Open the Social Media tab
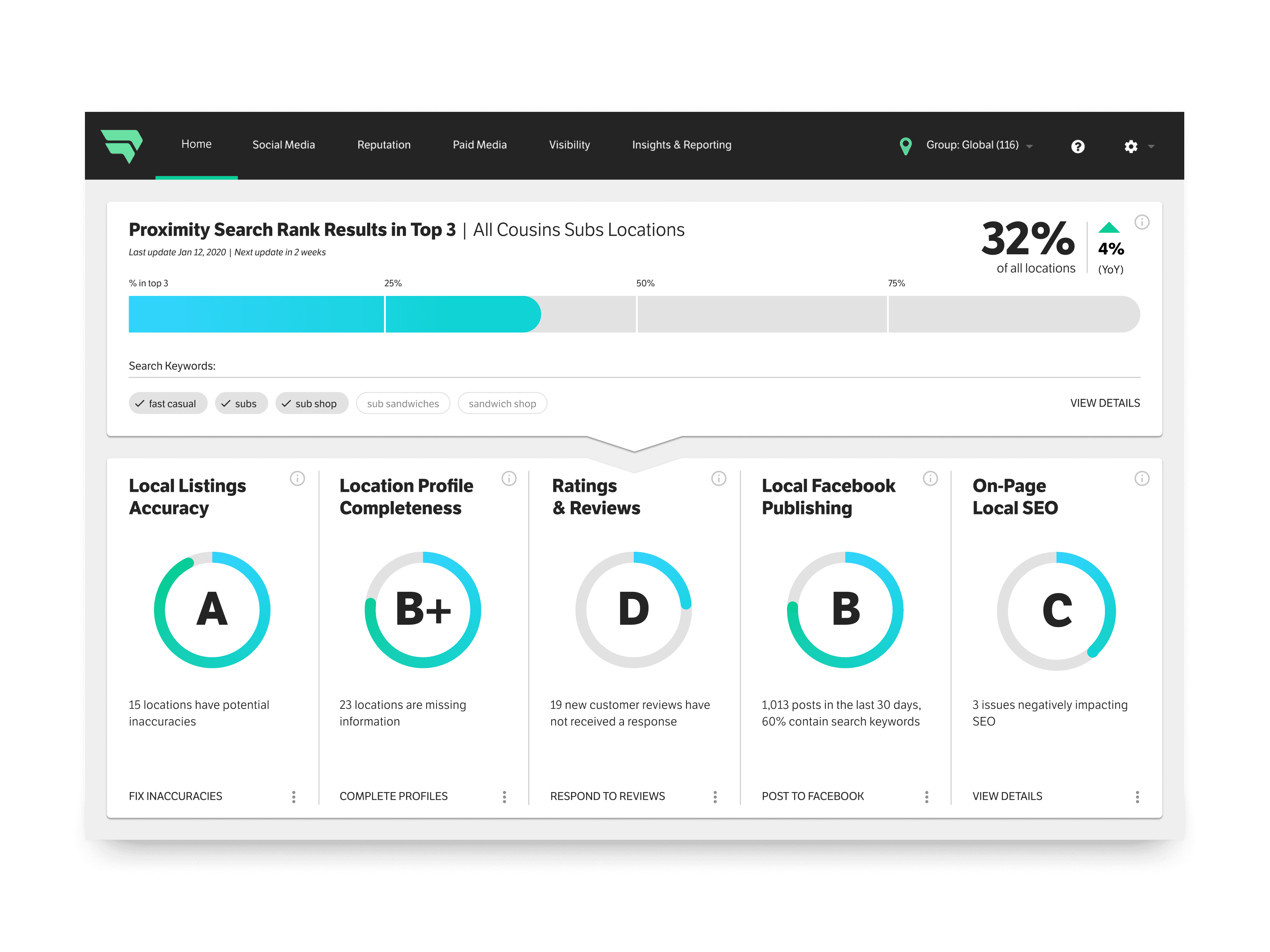 (284, 145)
